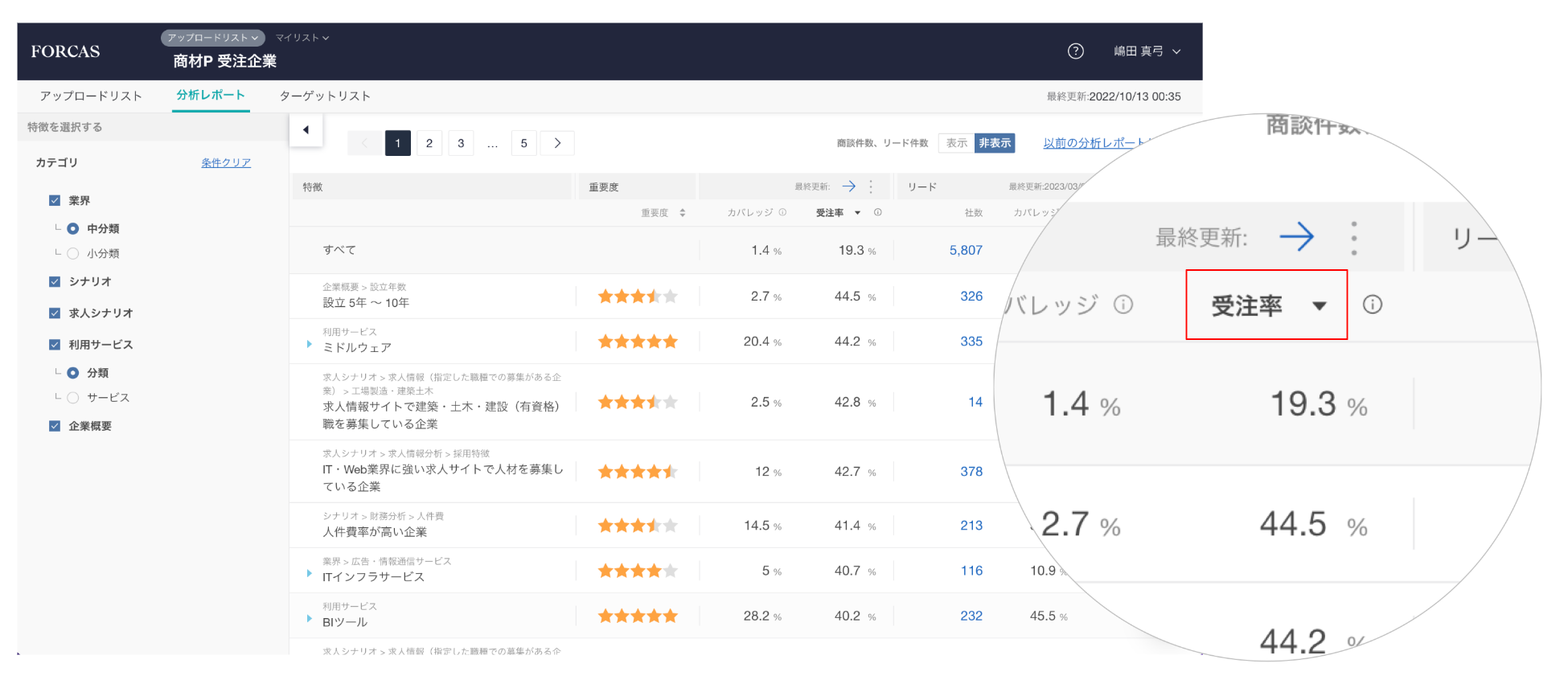Open the 嶋田 真弓 user menu
Viewport: 1568px width, 688px height.
click(x=1147, y=51)
